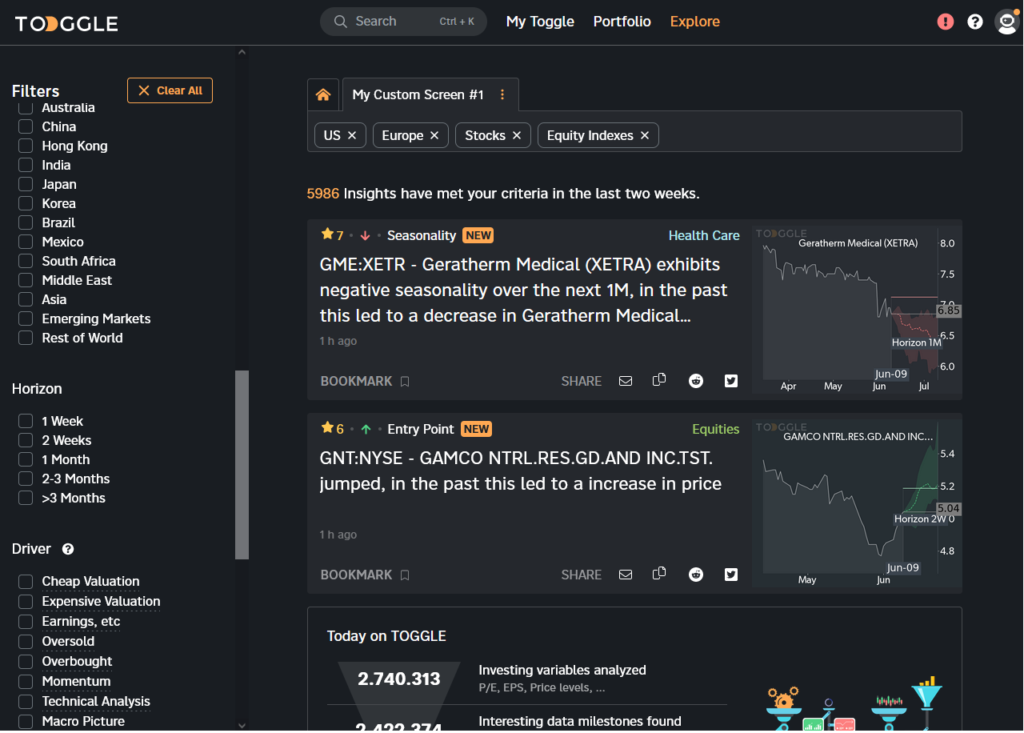Click the Search input field
Screen dimensions: 1024x733
point(403,22)
